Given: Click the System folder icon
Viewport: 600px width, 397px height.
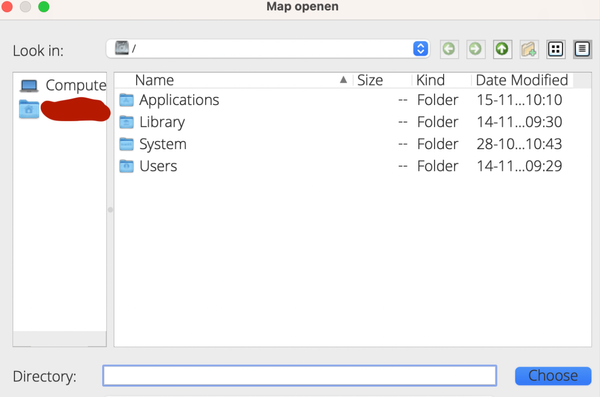Looking at the screenshot, I should coord(126,144).
